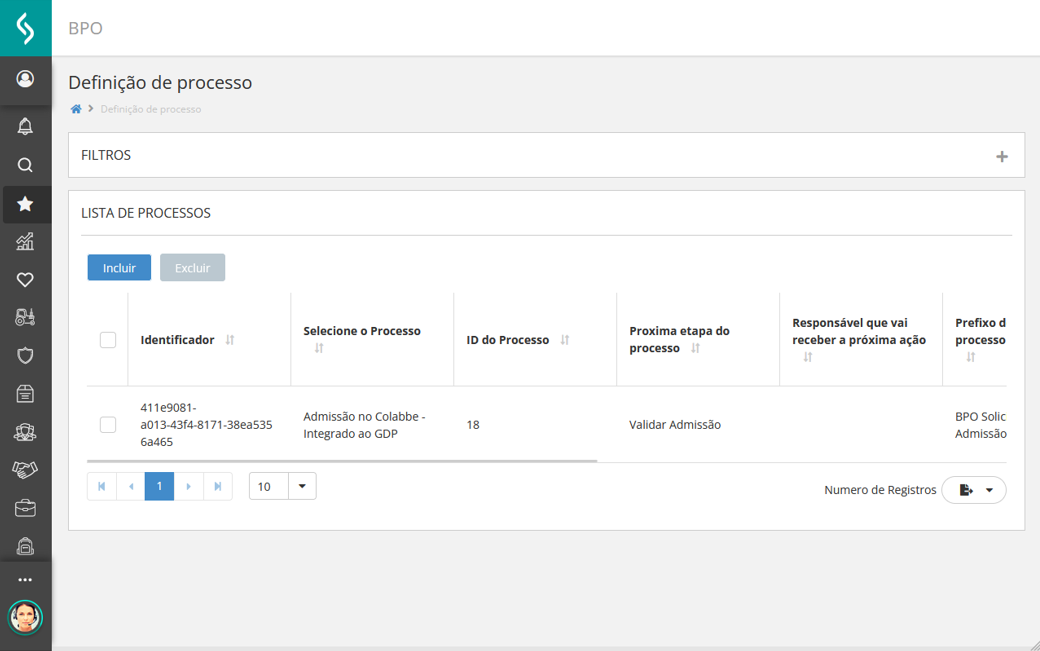Open the briefcase sidebar icon

click(25, 508)
